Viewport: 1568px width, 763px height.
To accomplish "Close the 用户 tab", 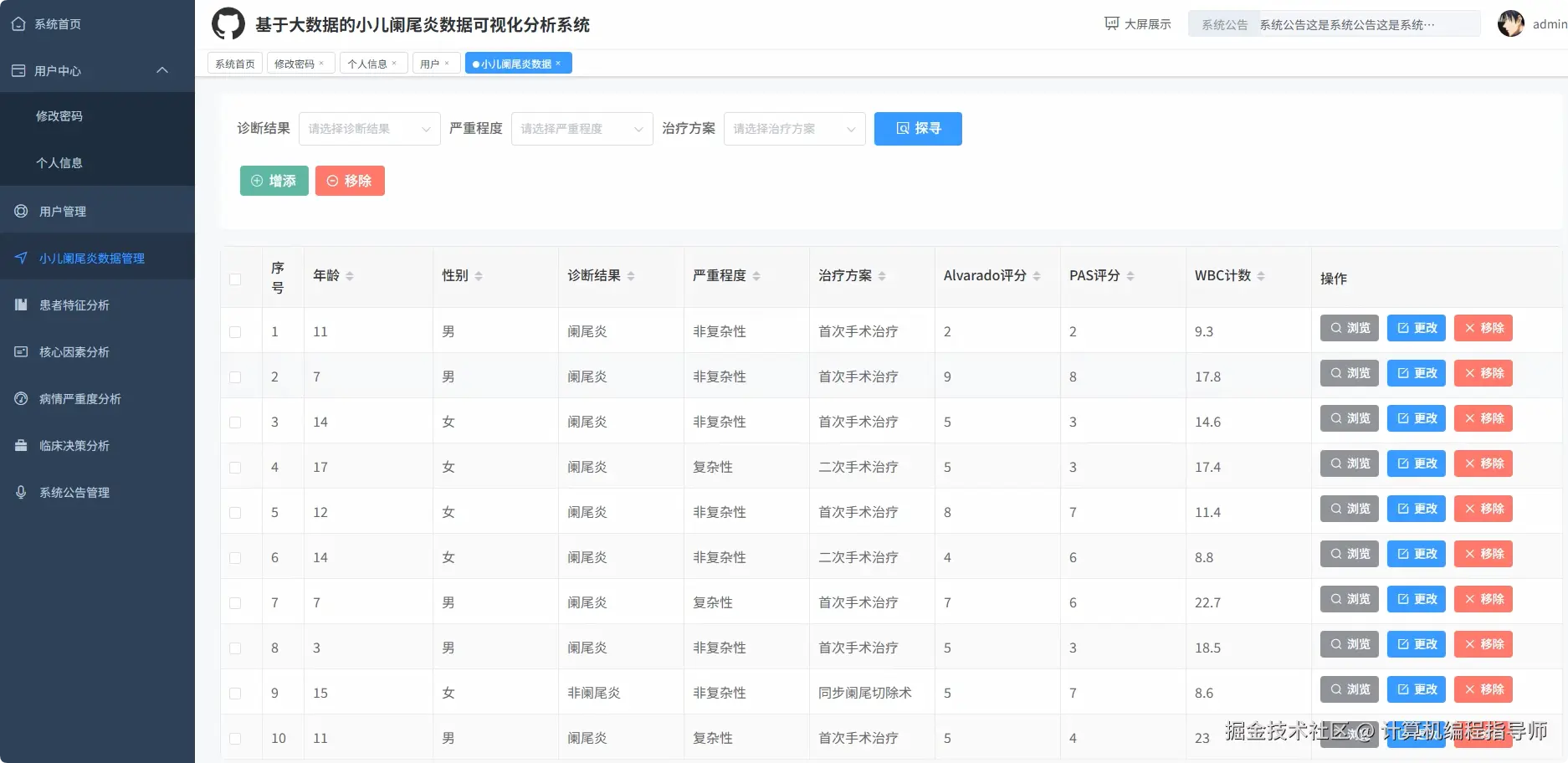I will pos(447,62).
